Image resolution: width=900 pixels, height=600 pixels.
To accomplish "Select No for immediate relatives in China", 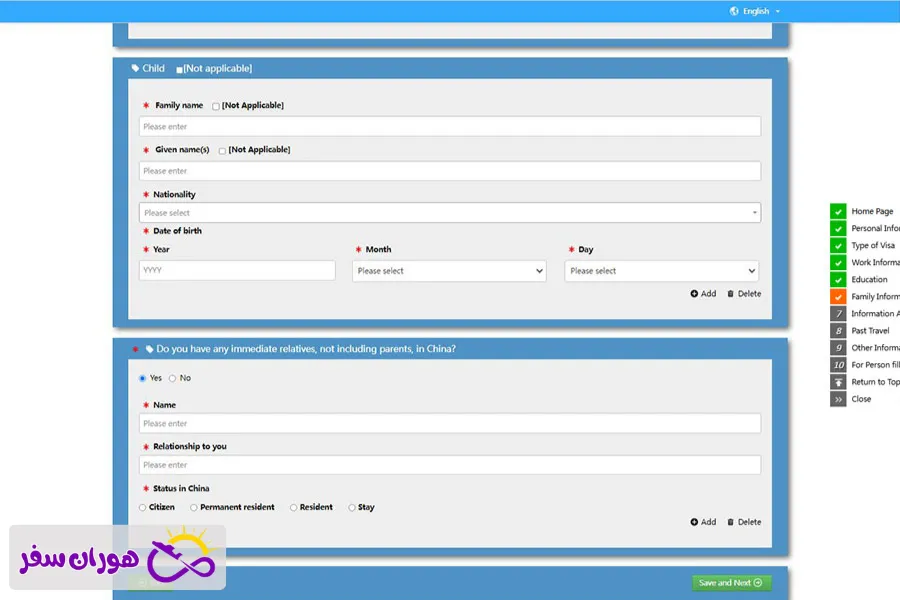I will coord(172,378).
